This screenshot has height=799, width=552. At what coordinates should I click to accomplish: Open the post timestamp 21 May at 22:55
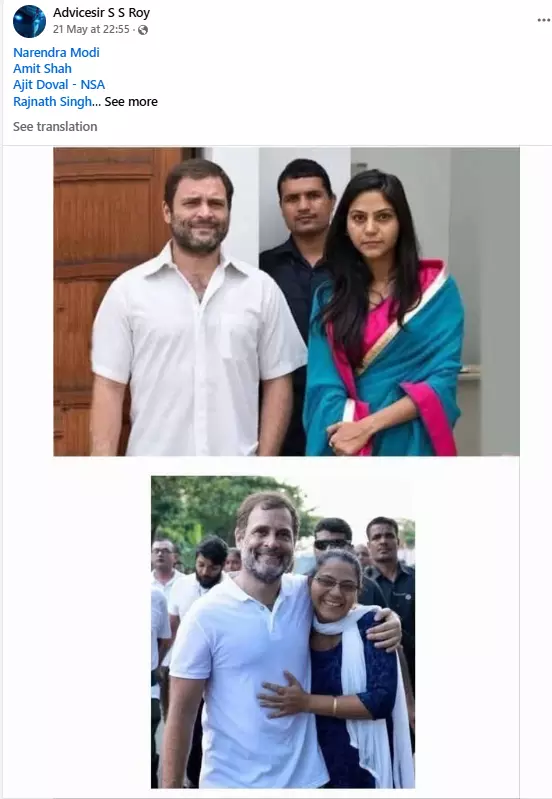(91, 30)
